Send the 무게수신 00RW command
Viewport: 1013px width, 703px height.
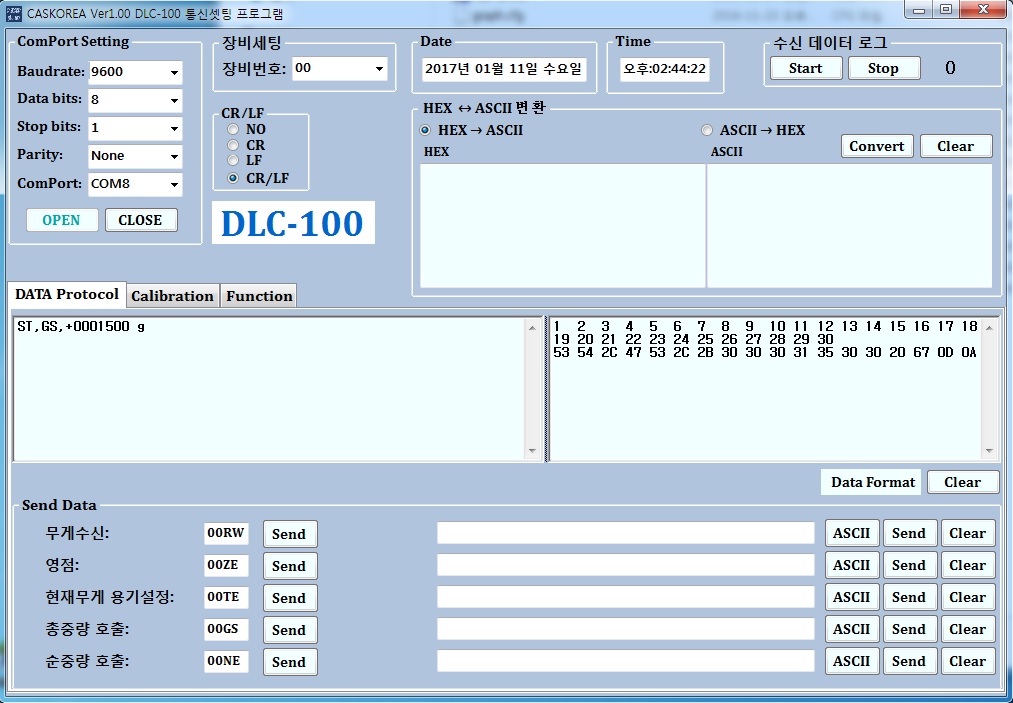point(289,534)
